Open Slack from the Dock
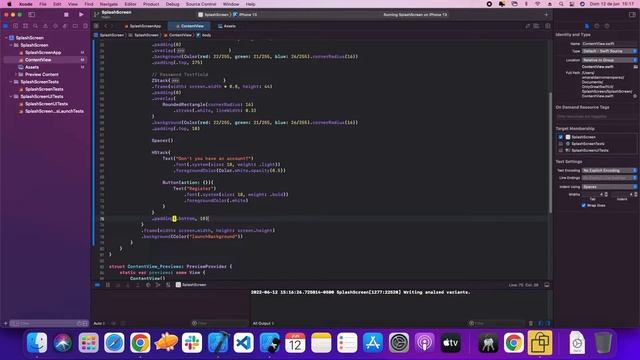The height and width of the screenshot is (360, 640). [x=192, y=343]
